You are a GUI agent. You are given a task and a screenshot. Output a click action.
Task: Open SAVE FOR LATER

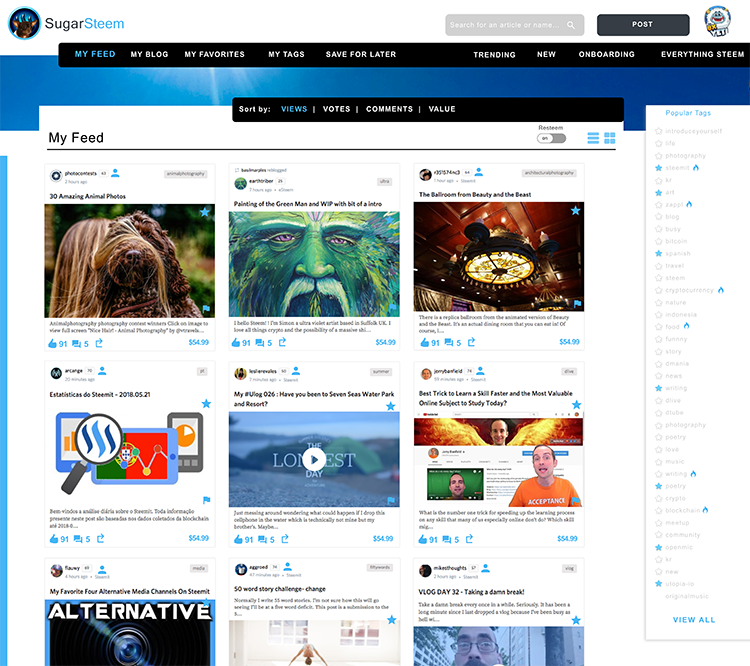pyautogui.click(x=361, y=55)
